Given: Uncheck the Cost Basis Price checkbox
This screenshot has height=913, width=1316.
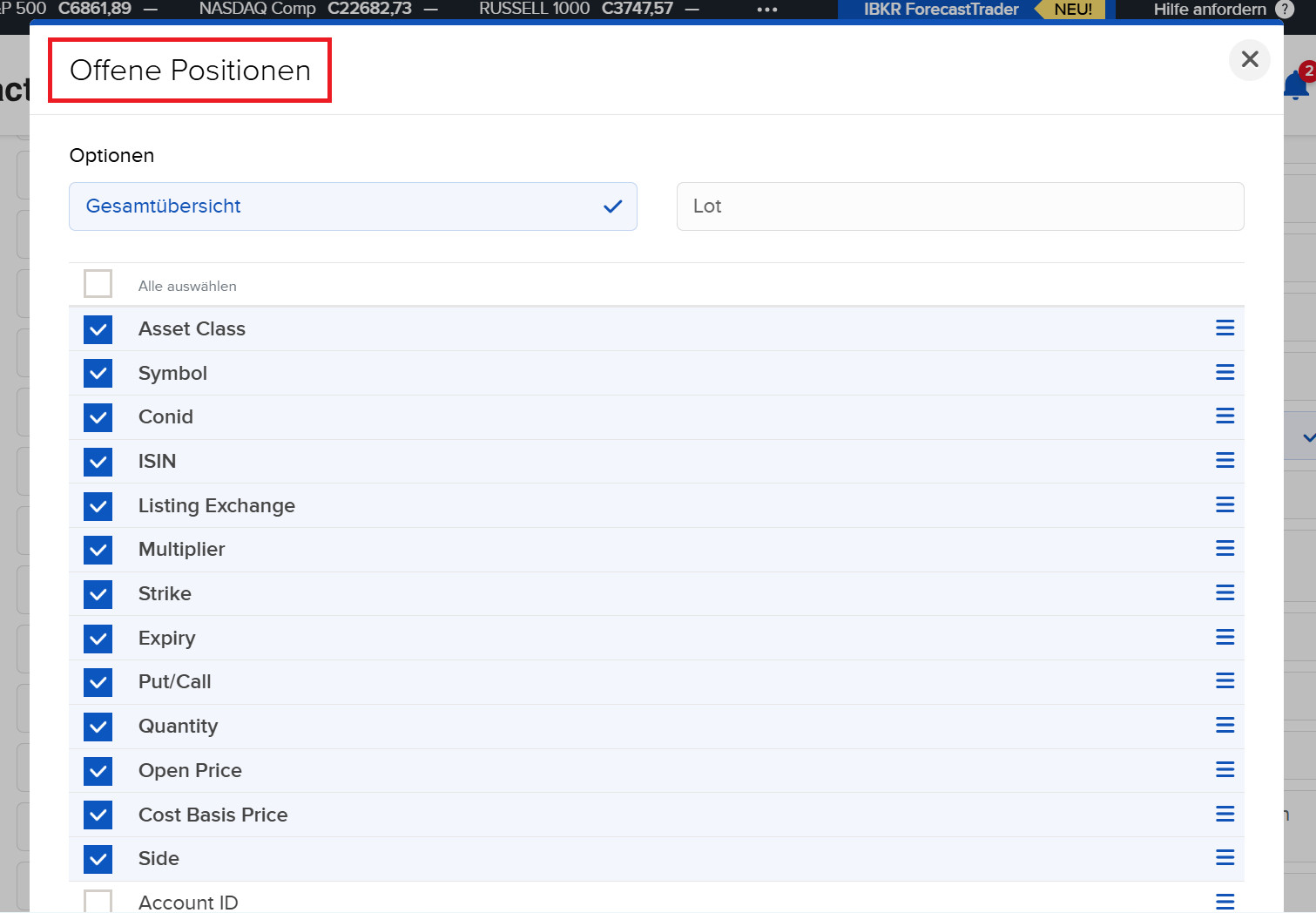Looking at the screenshot, I should (x=98, y=815).
